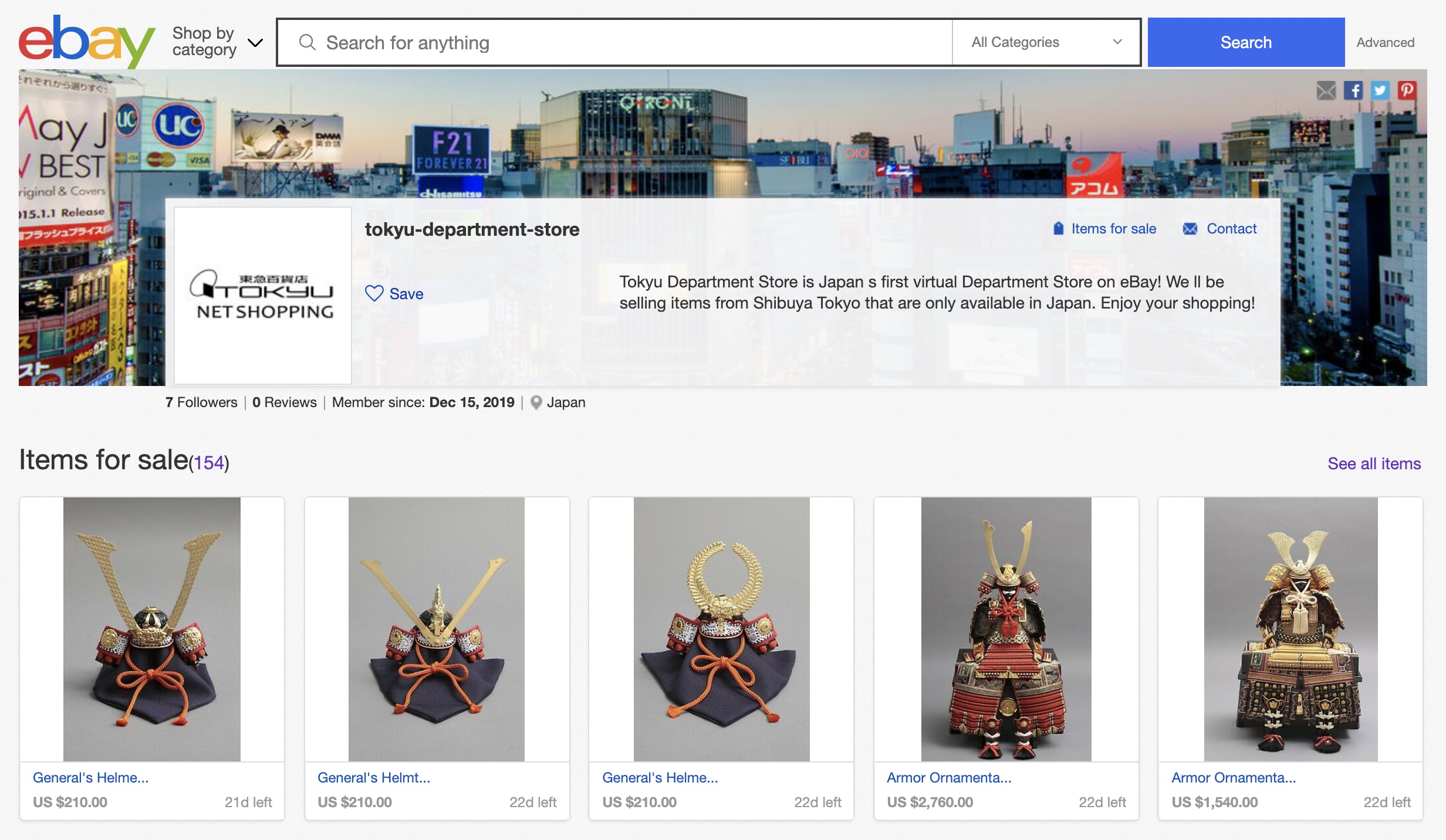This screenshot has height=840, width=1446.
Task: Click the tokyu-department-store seller name
Action: tap(472, 229)
